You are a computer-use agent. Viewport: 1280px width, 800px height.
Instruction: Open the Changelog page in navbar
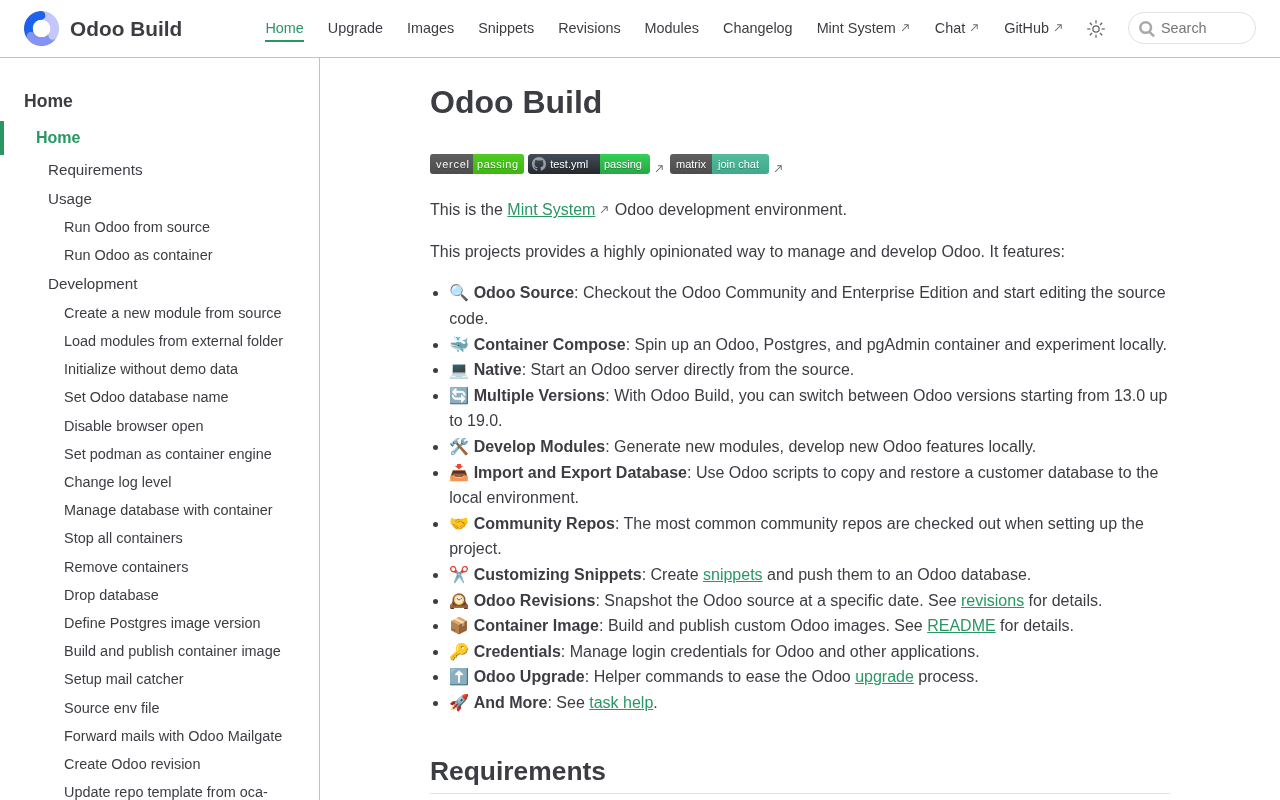(757, 28)
